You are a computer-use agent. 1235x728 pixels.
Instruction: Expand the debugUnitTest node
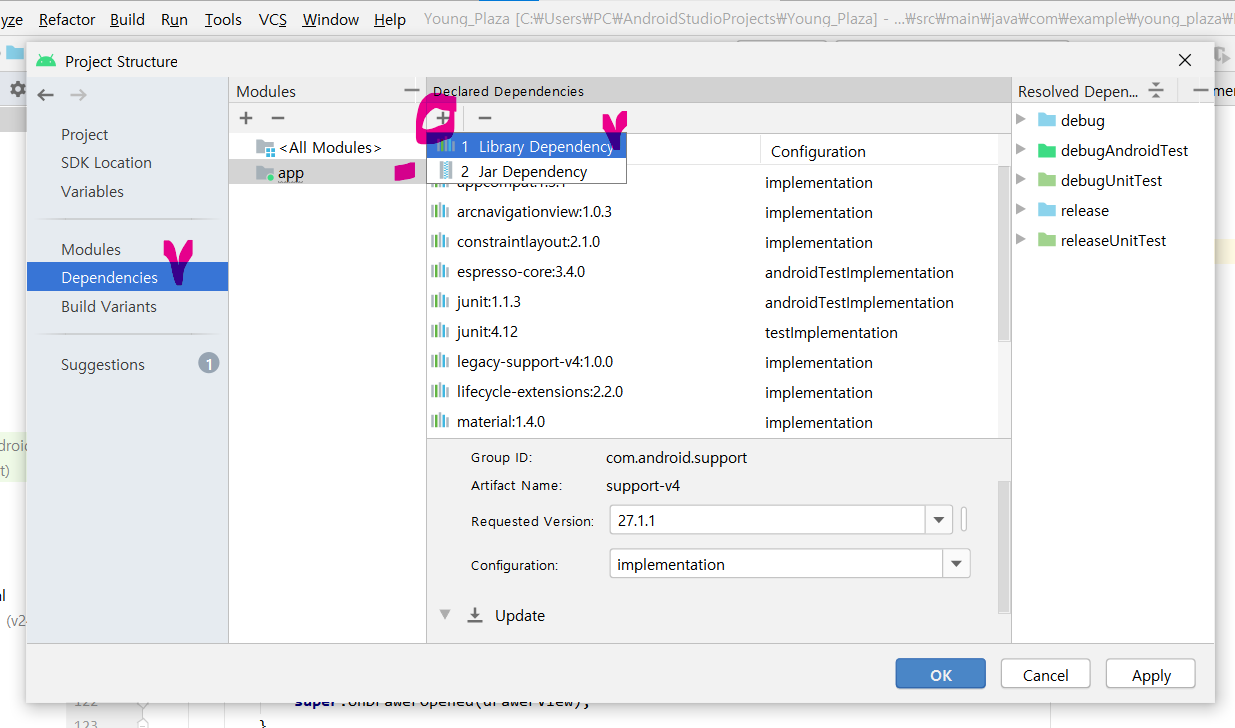[x=1021, y=180]
